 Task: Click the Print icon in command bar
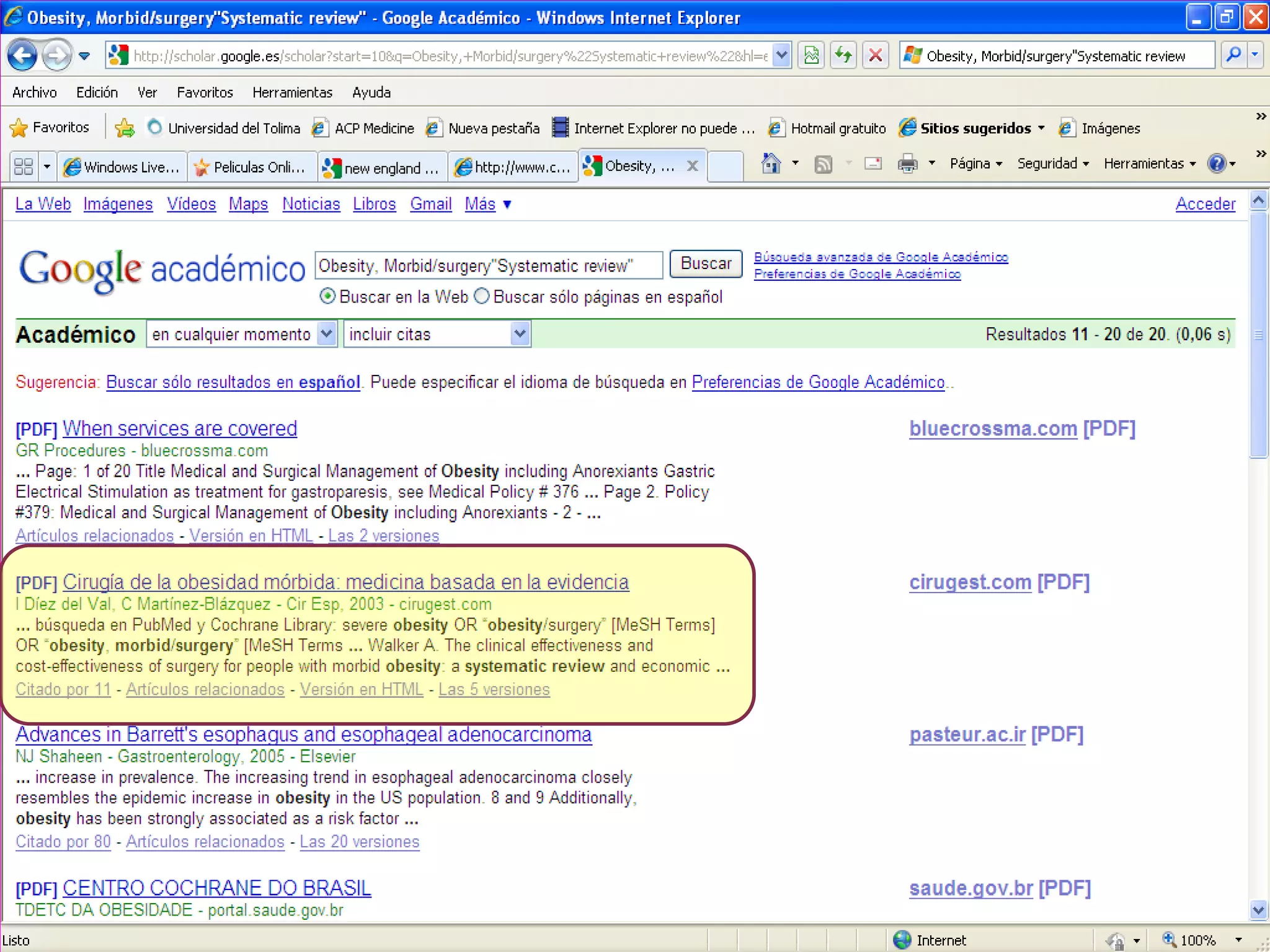[907, 164]
